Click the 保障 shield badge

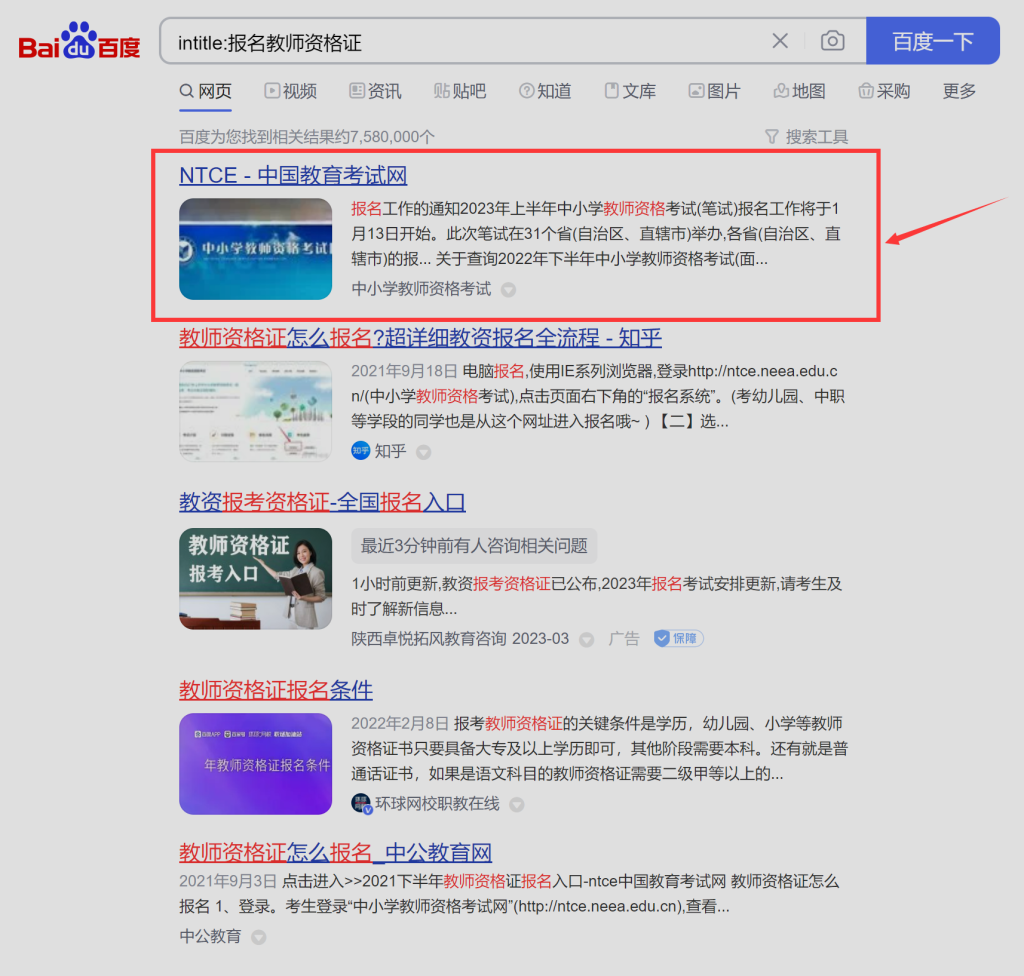679,638
